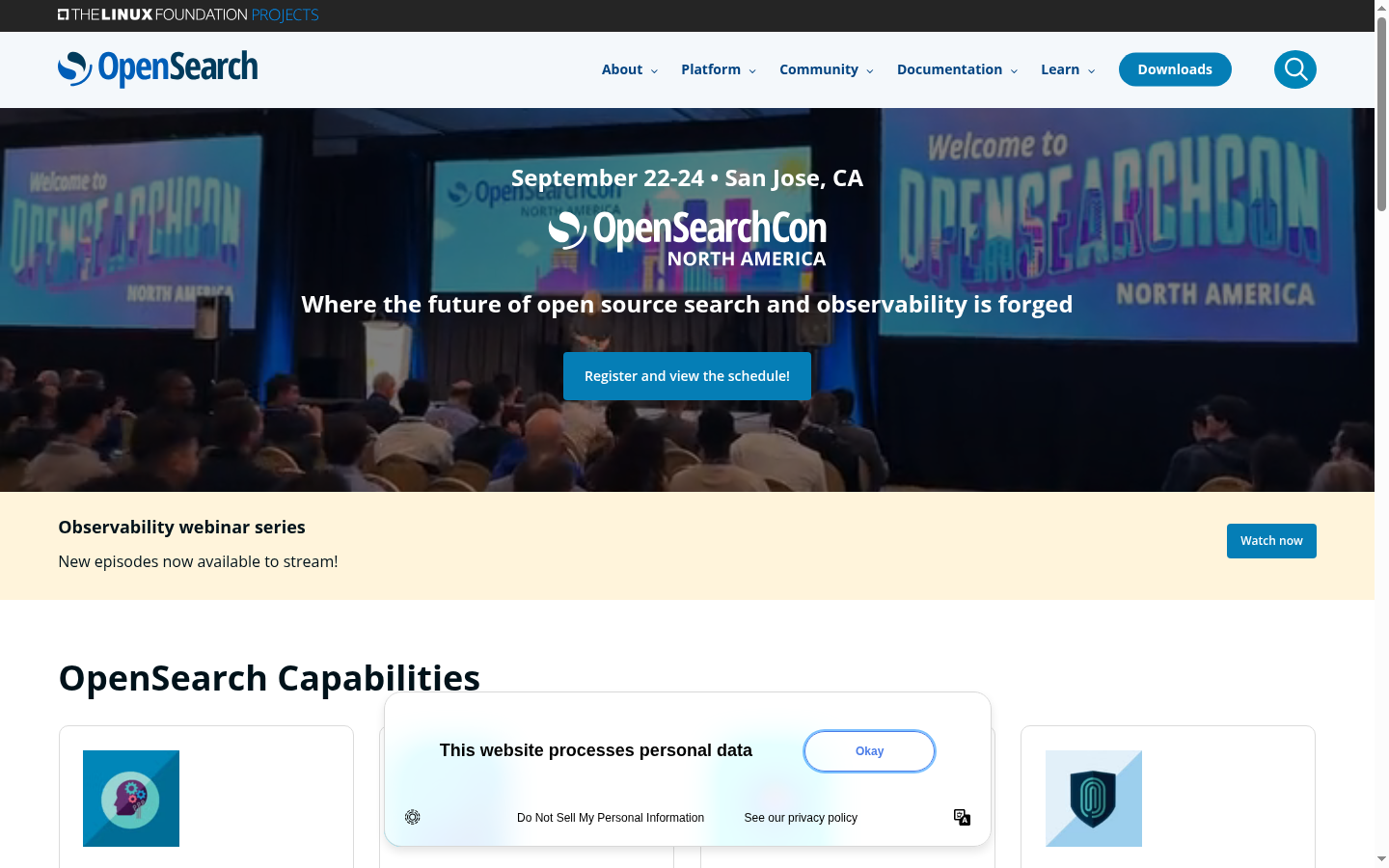Click the scrollbar up arrow
The image size is (1389, 868).
point(1381,8)
